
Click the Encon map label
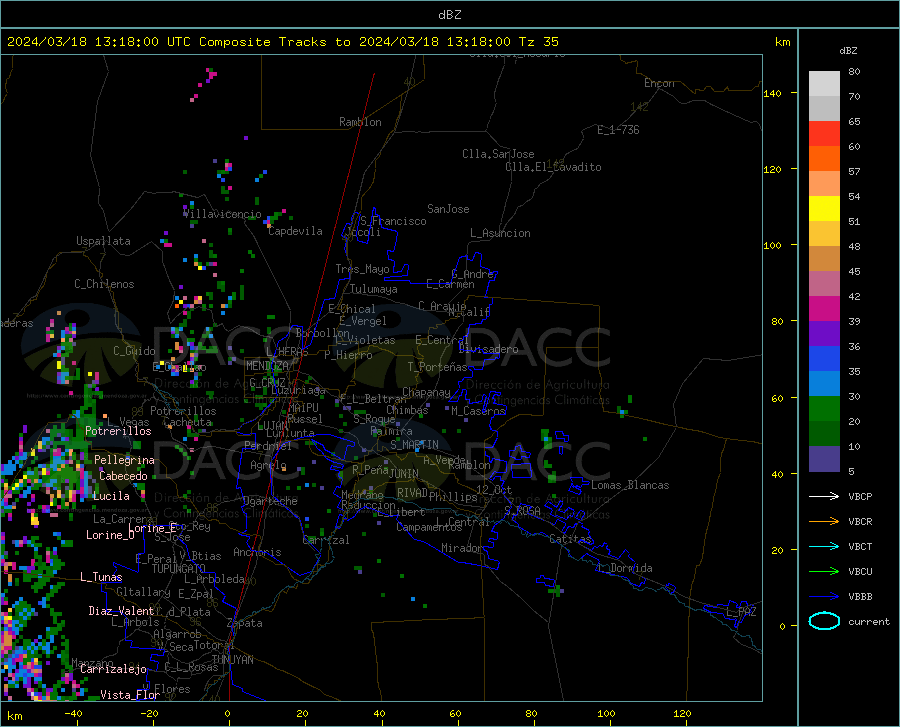[659, 83]
